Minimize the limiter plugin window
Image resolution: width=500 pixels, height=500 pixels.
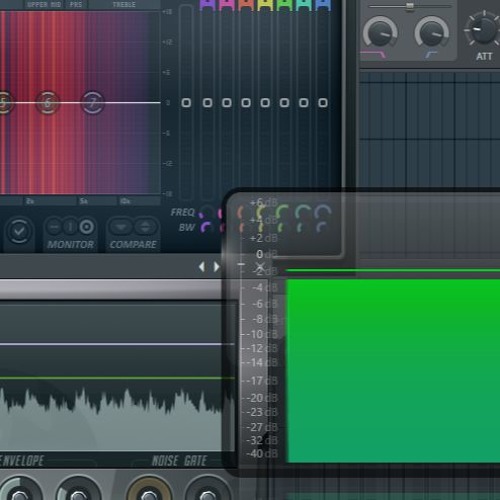click(x=241, y=264)
